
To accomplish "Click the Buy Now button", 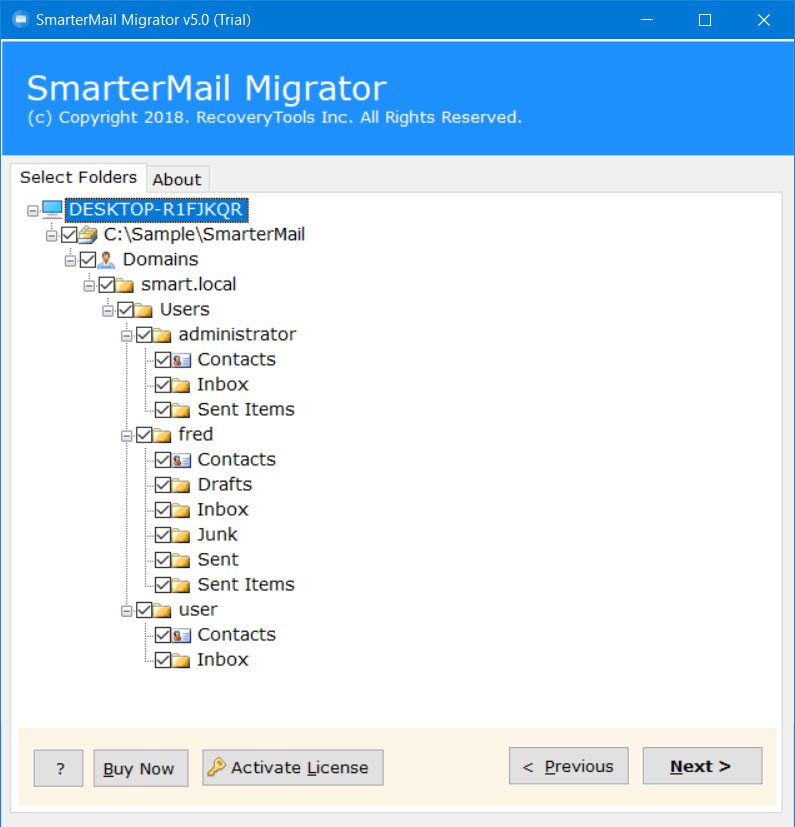I will click(141, 768).
